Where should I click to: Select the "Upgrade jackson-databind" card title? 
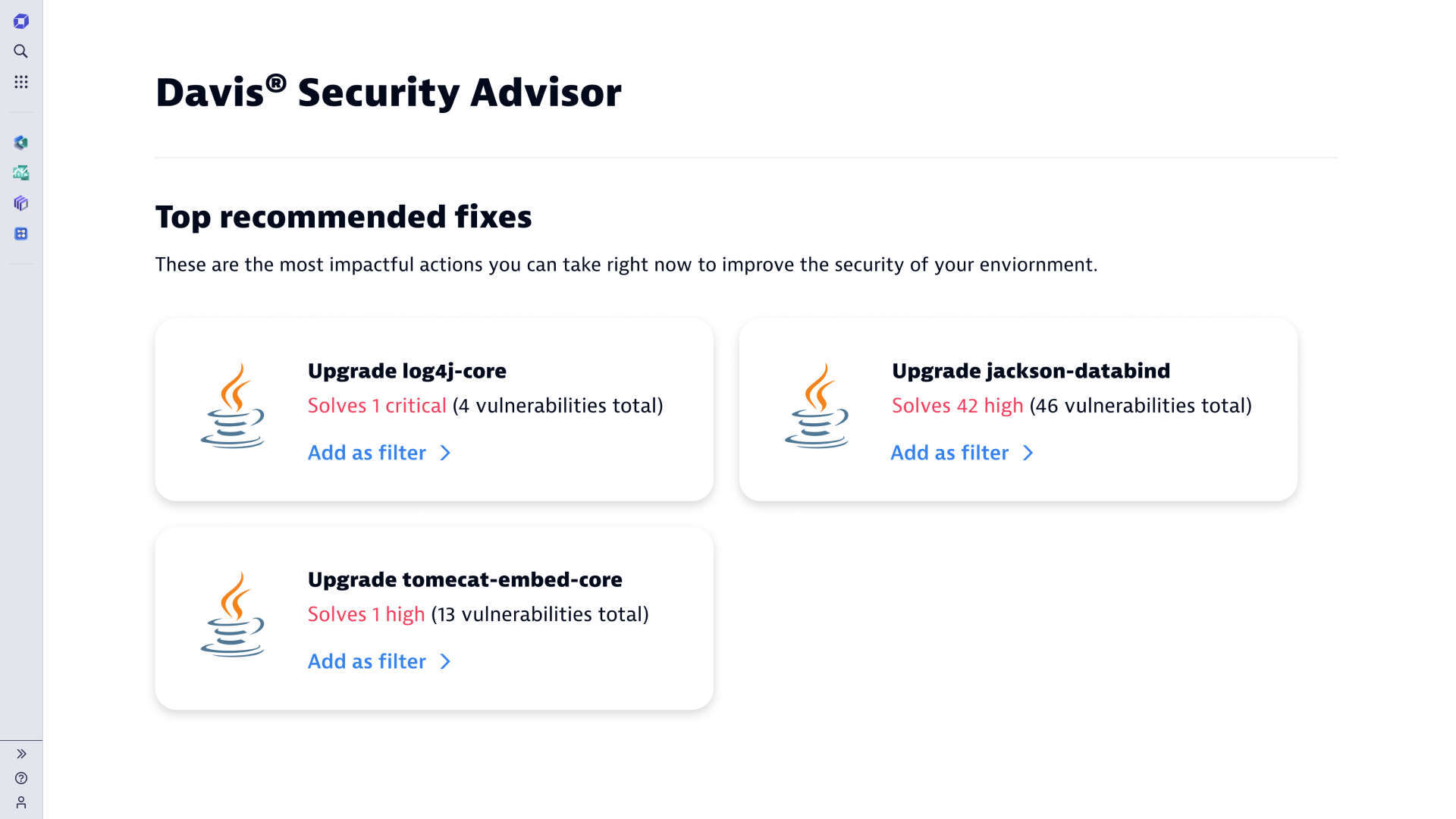(1031, 371)
